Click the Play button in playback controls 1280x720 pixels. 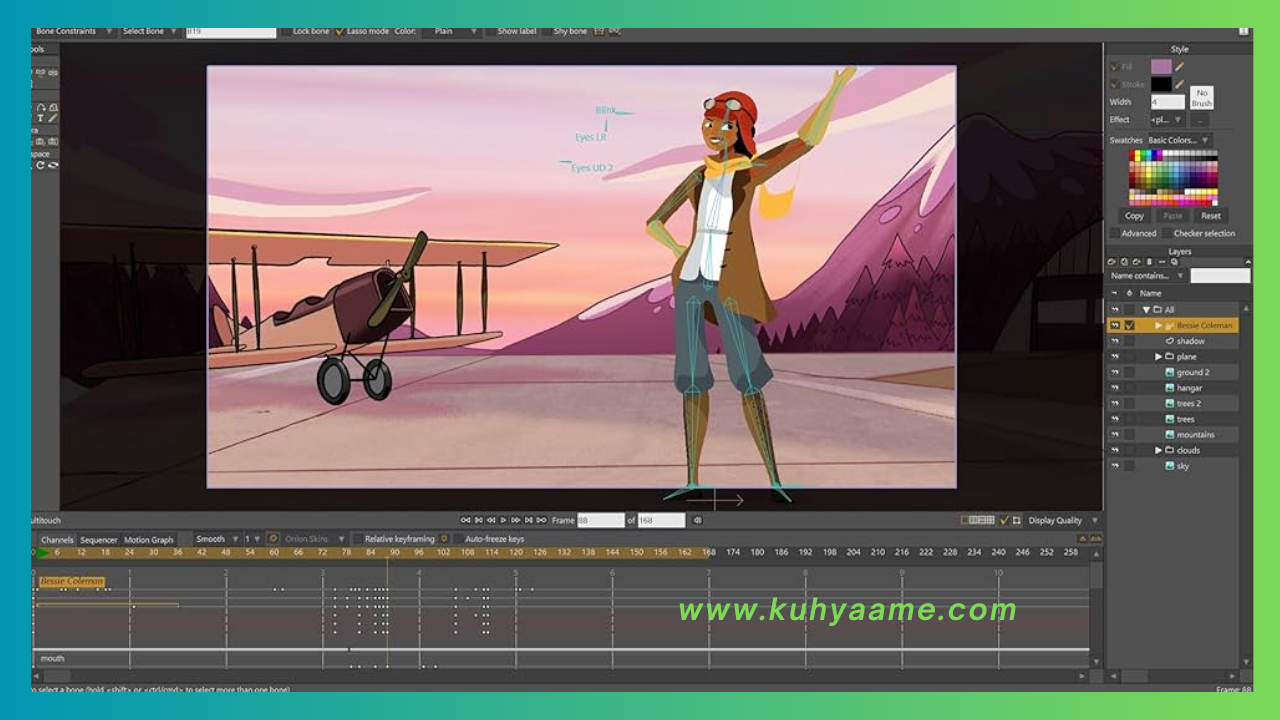503,520
